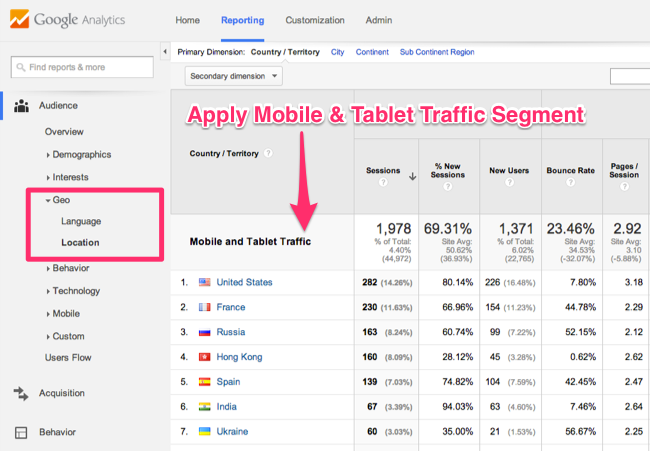650x451 pixels.
Task: Click the Spain flag icon
Action: (x=204, y=382)
